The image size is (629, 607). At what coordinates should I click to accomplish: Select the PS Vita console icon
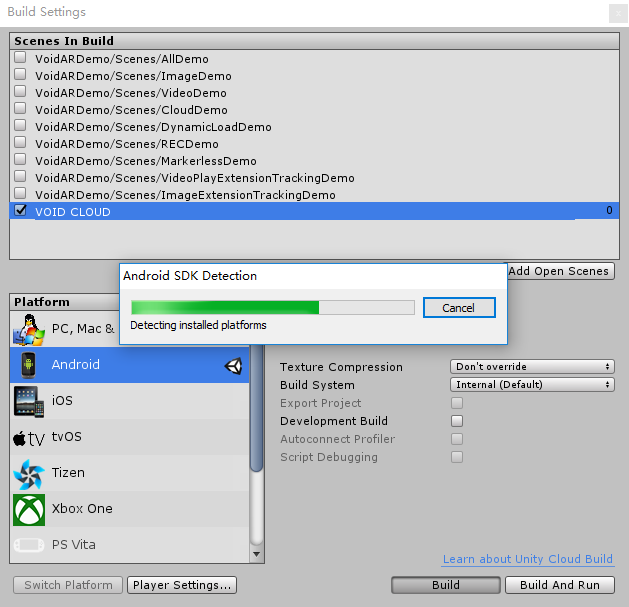[28, 545]
